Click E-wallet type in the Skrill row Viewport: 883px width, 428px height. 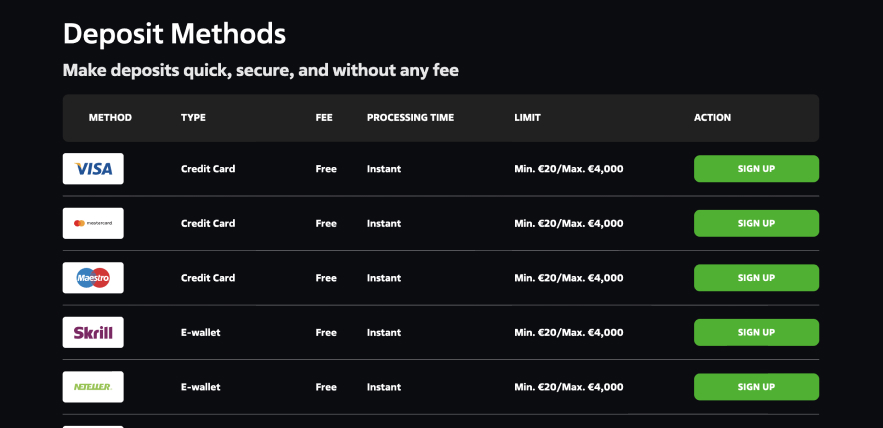[x=200, y=332]
